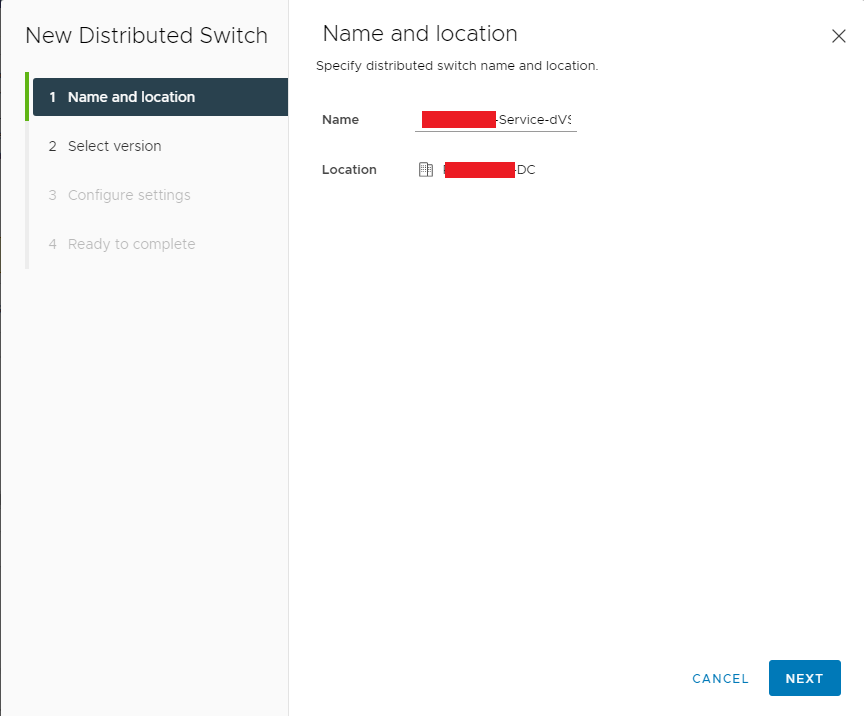The image size is (864, 716).
Task: Click the number 2 step marker
Action: [52, 146]
